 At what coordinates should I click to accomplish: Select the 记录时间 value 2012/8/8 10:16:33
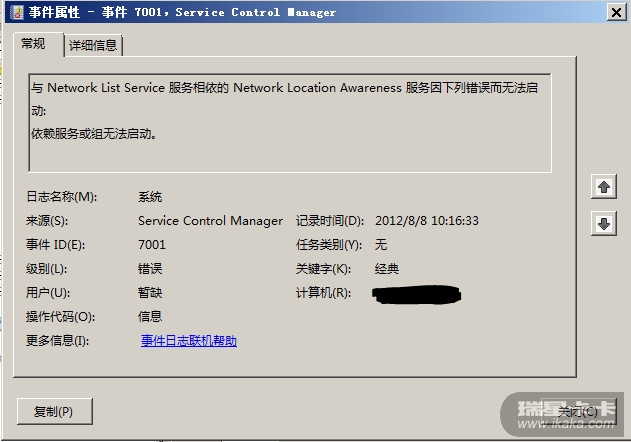pos(427,221)
